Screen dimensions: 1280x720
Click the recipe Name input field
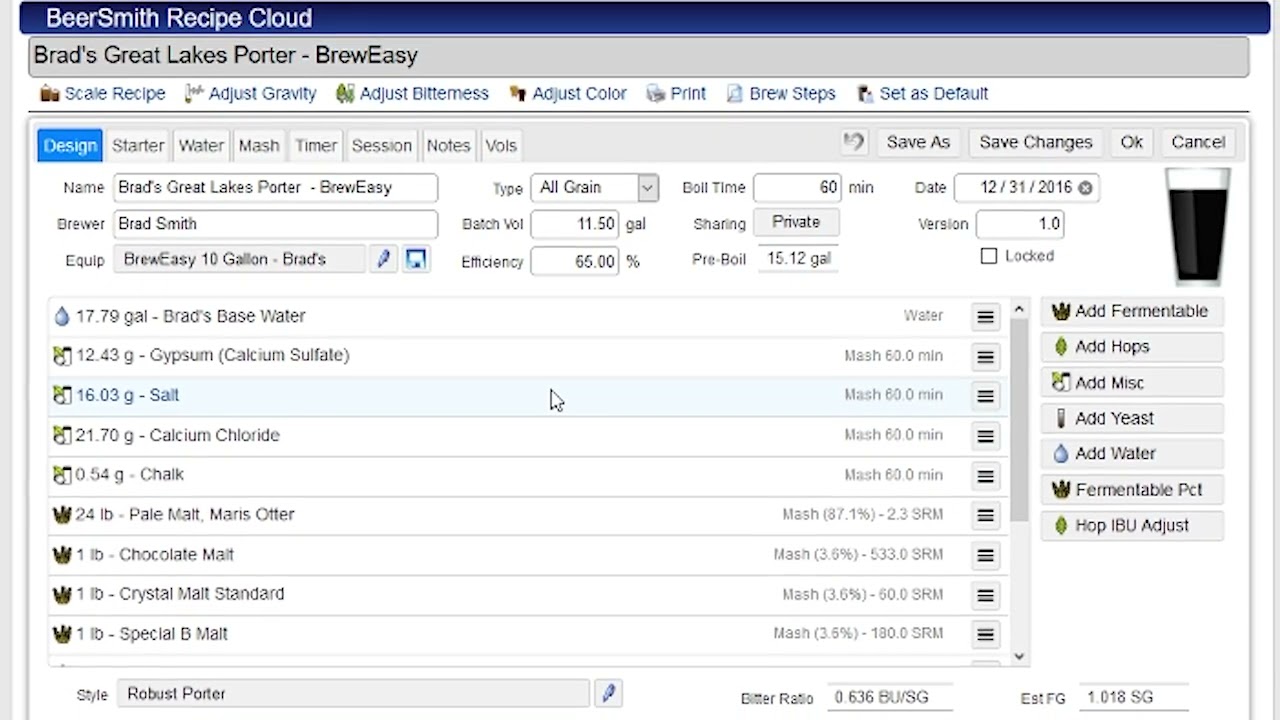tap(275, 187)
